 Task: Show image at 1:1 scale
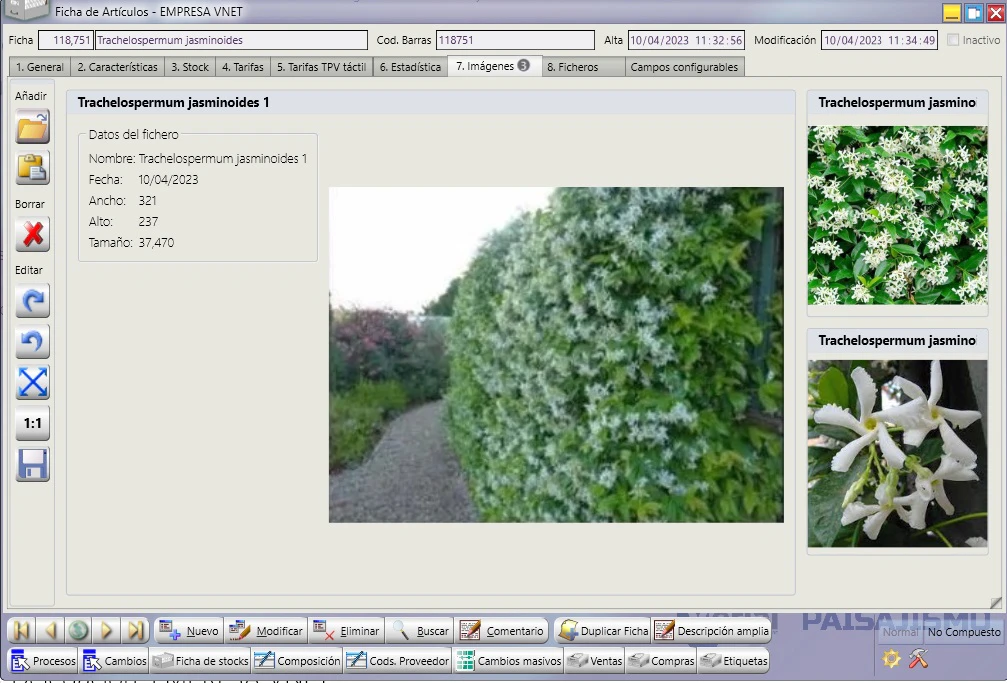point(32,423)
